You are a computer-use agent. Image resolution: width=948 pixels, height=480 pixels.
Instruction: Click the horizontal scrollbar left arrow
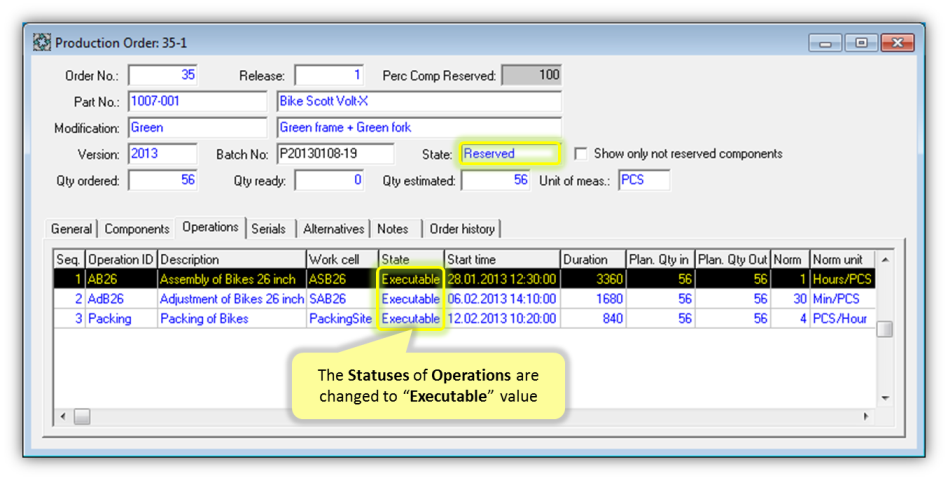pyautogui.click(x=64, y=416)
